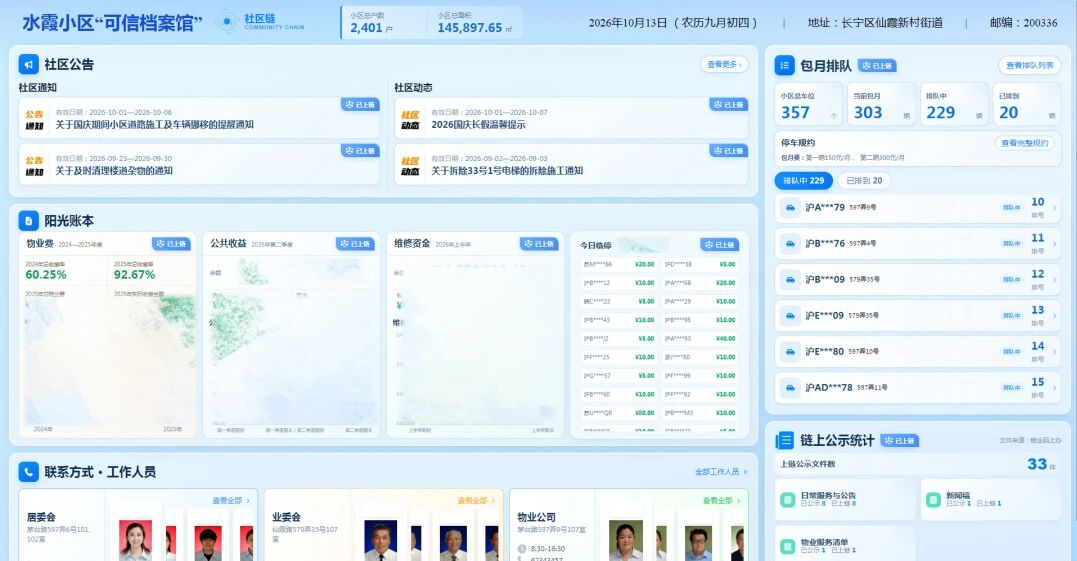Click the car icon for 沪E***09
This screenshot has height=561, width=1077.
(x=791, y=315)
